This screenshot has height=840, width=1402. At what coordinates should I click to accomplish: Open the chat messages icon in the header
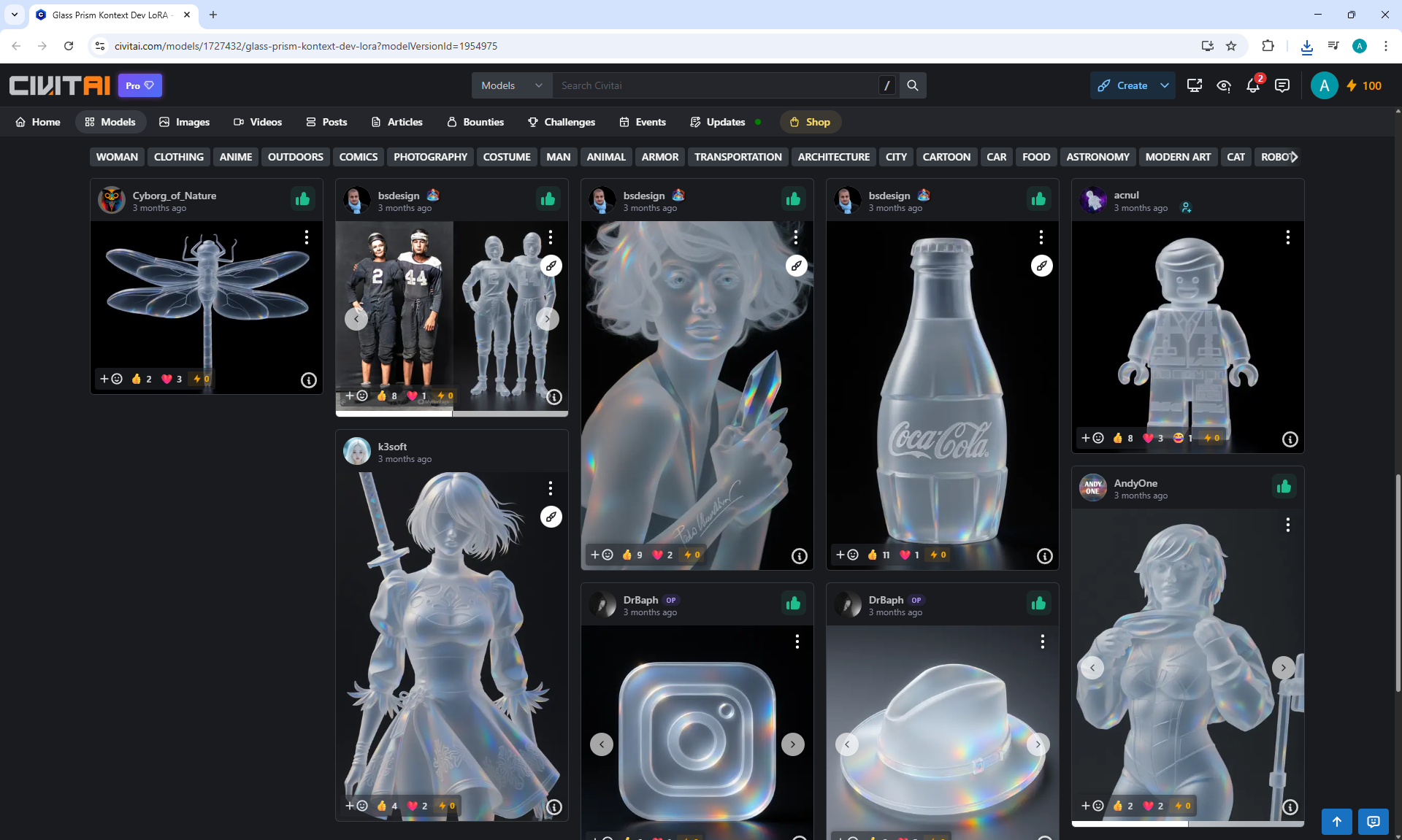tap(1282, 85)
